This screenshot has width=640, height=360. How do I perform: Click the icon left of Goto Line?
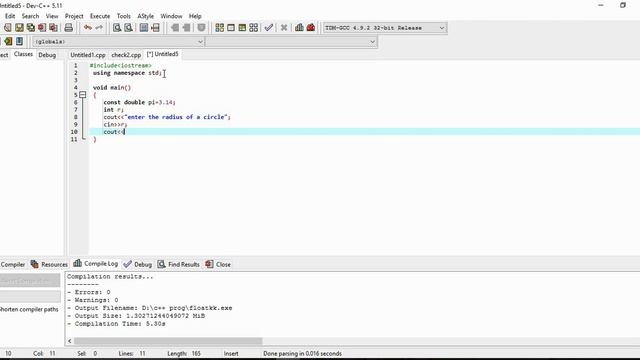tap(144, 28)
